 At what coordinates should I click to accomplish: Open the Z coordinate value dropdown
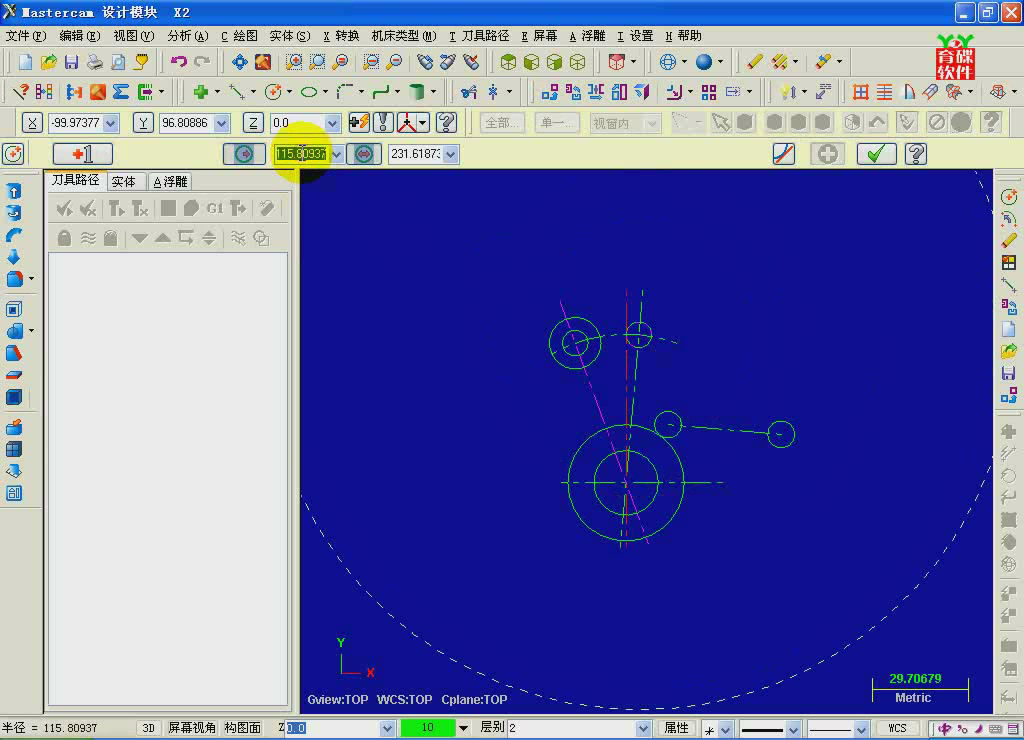pyautogui.click(x=332, y=123)
